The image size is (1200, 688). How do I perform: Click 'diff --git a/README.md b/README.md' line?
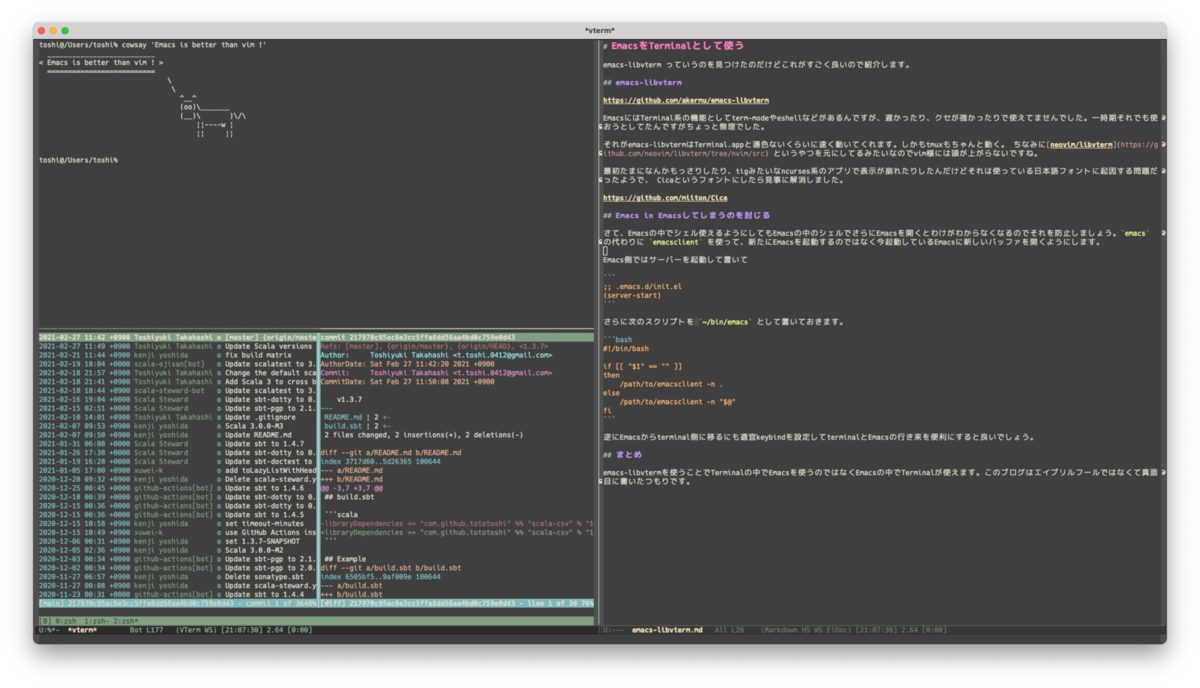click(x=391, y=453)
